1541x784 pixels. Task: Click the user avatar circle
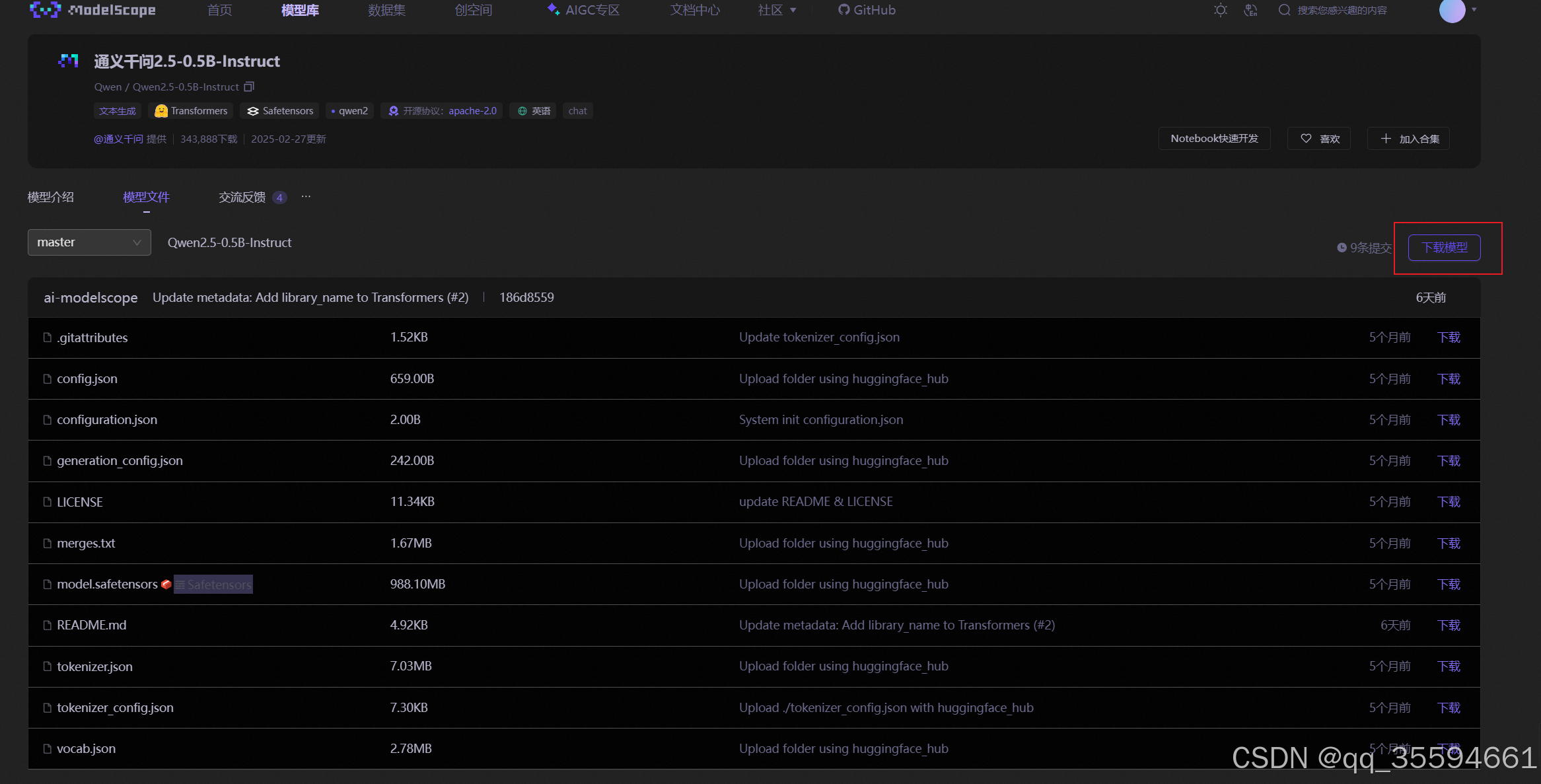point(1452,10)
